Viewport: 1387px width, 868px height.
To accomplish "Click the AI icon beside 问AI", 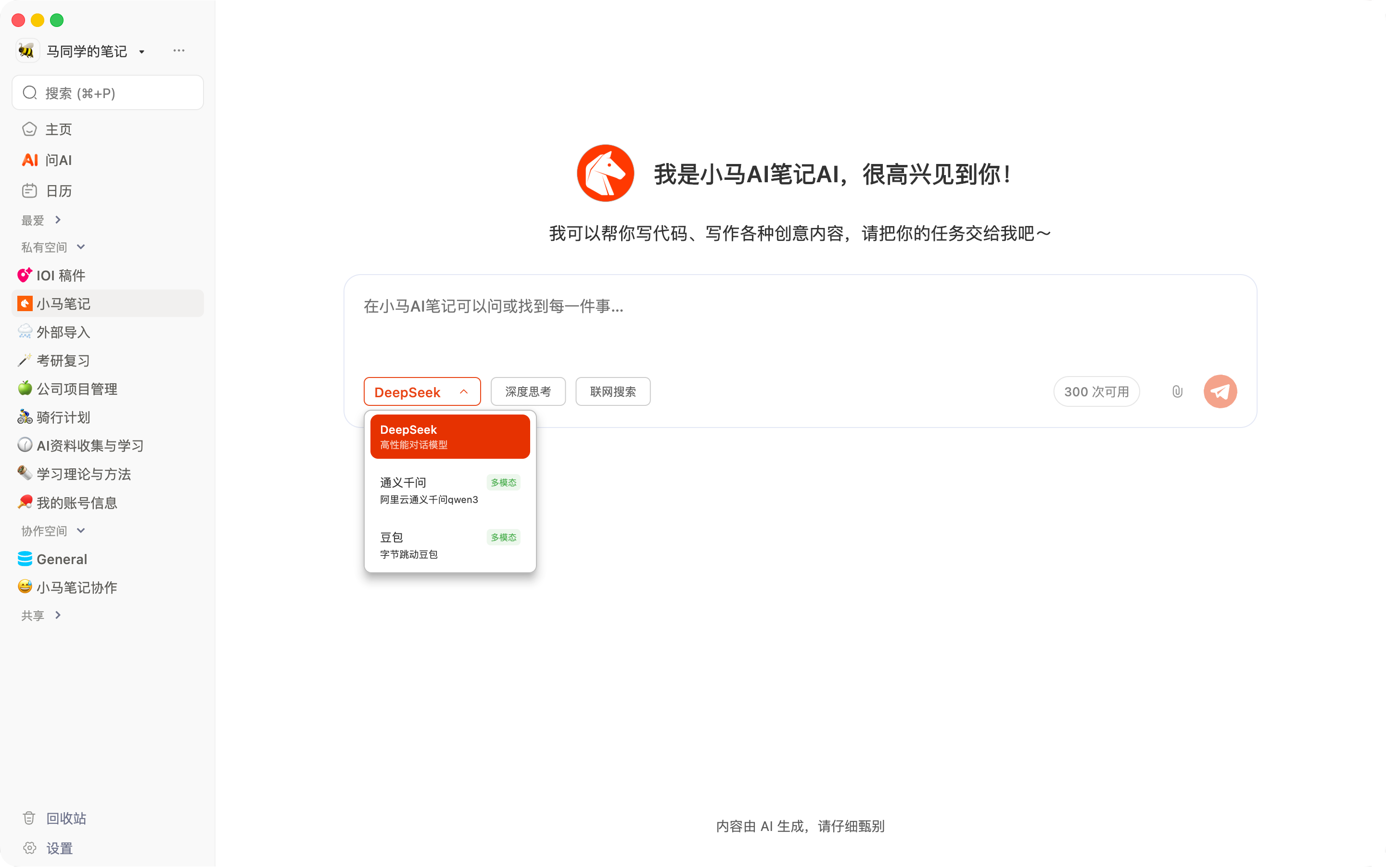I will pos(30,160).
